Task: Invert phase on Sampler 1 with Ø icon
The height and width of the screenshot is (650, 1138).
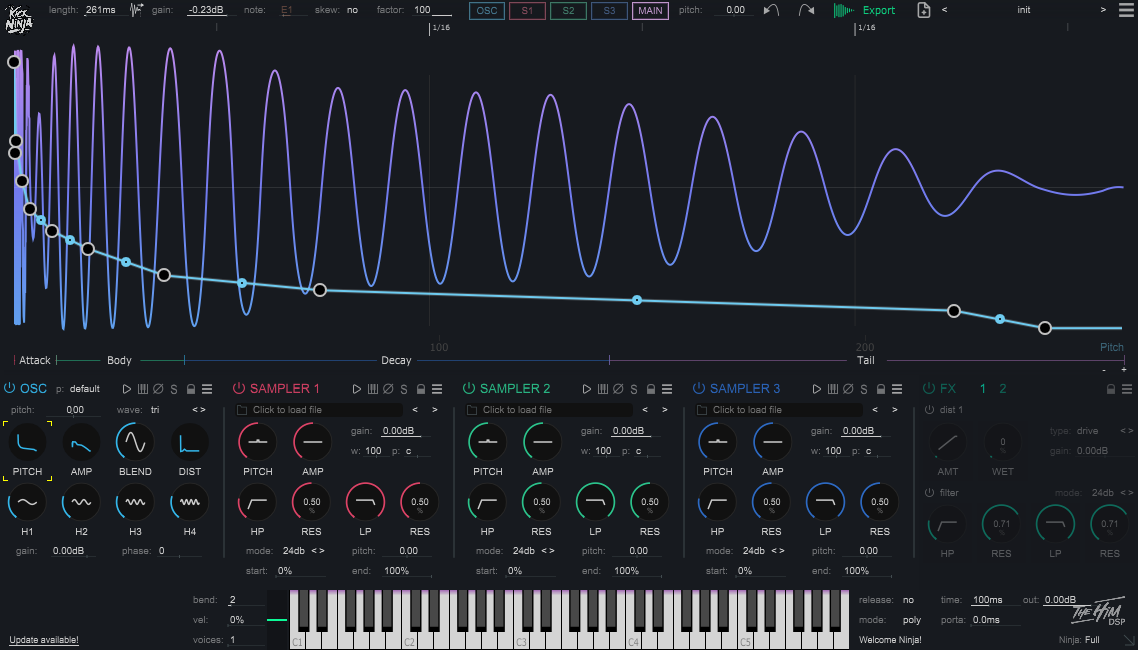Action: (388, 389)
